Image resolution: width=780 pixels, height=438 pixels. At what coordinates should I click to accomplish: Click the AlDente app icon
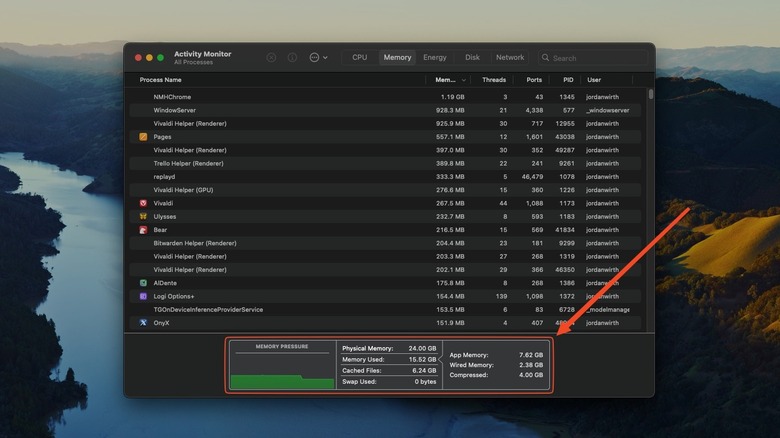click(143, 283)
